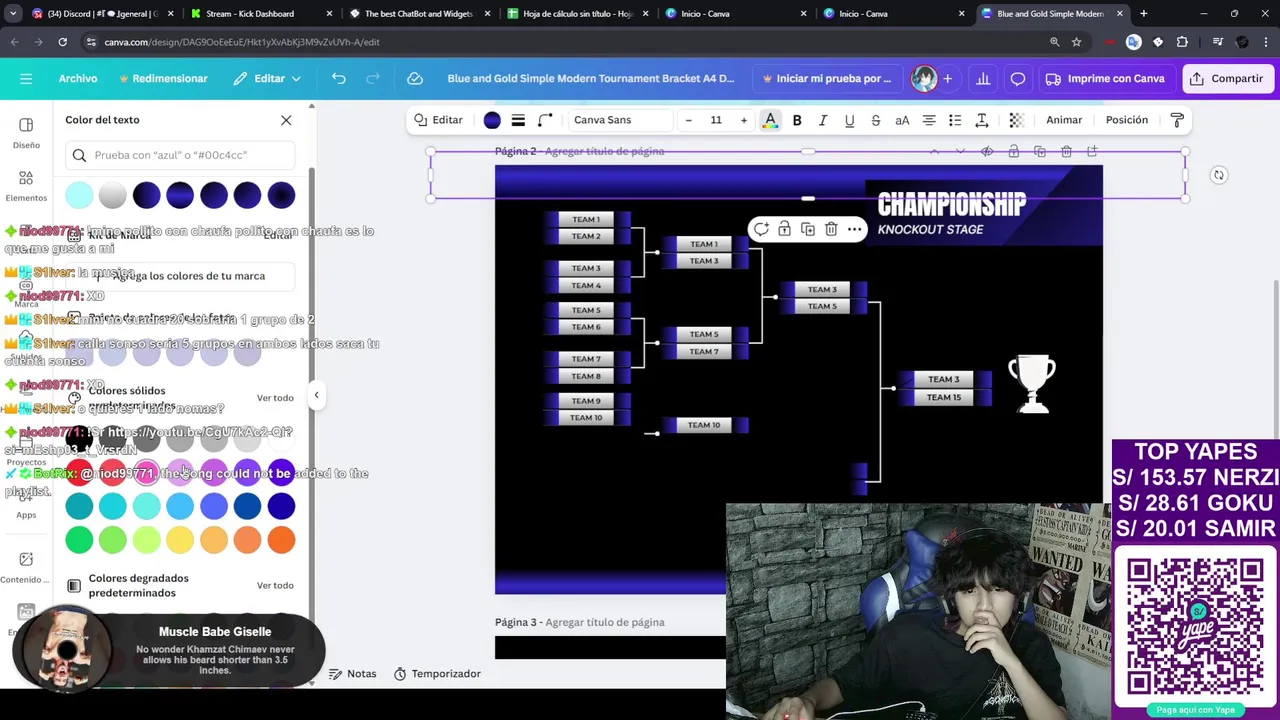Start trial via Iniciar mi prueba button
Image resolution: width=1280 pixels, height=720 pixels.
(827, 78)
